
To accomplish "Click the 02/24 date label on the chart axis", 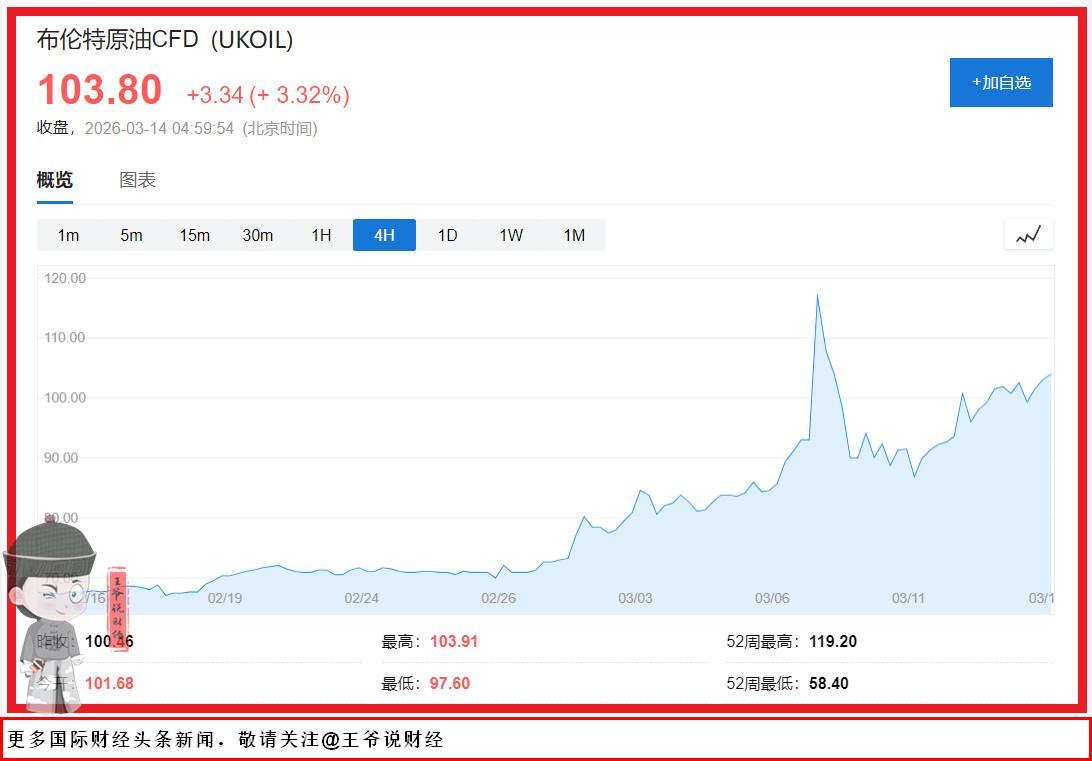I will (361, 598).
